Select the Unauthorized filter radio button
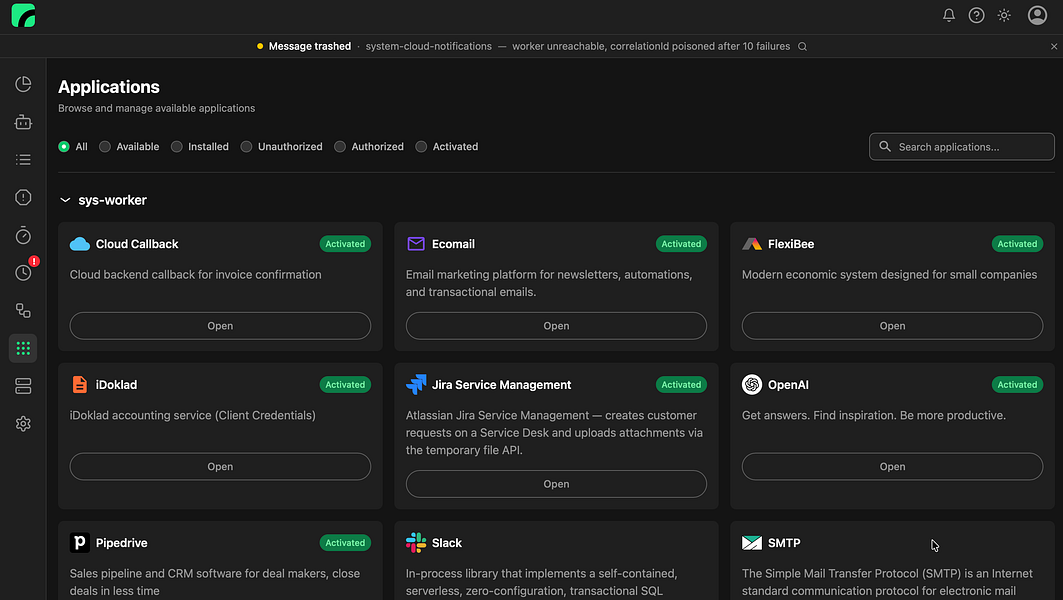 tap(246, 146)
